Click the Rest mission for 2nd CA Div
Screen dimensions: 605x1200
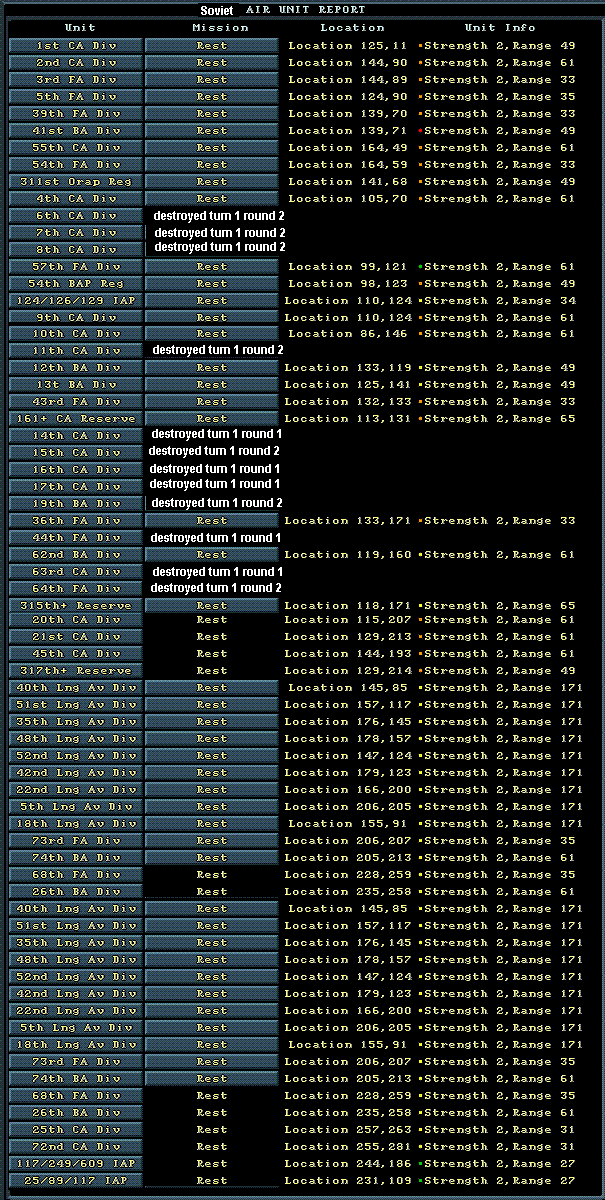pos(212,63)
